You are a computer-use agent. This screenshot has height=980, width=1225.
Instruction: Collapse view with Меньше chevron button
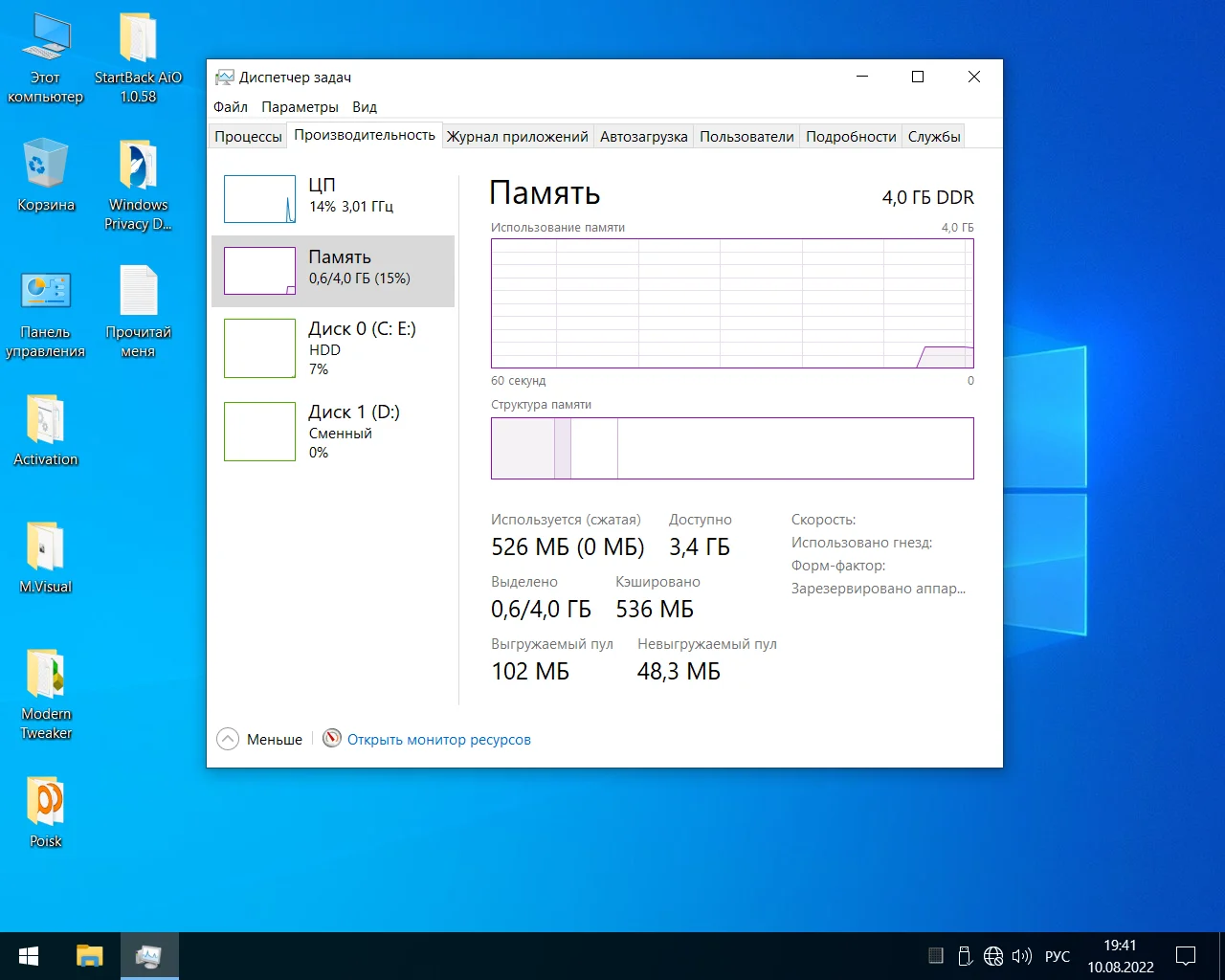coord(228,739)
